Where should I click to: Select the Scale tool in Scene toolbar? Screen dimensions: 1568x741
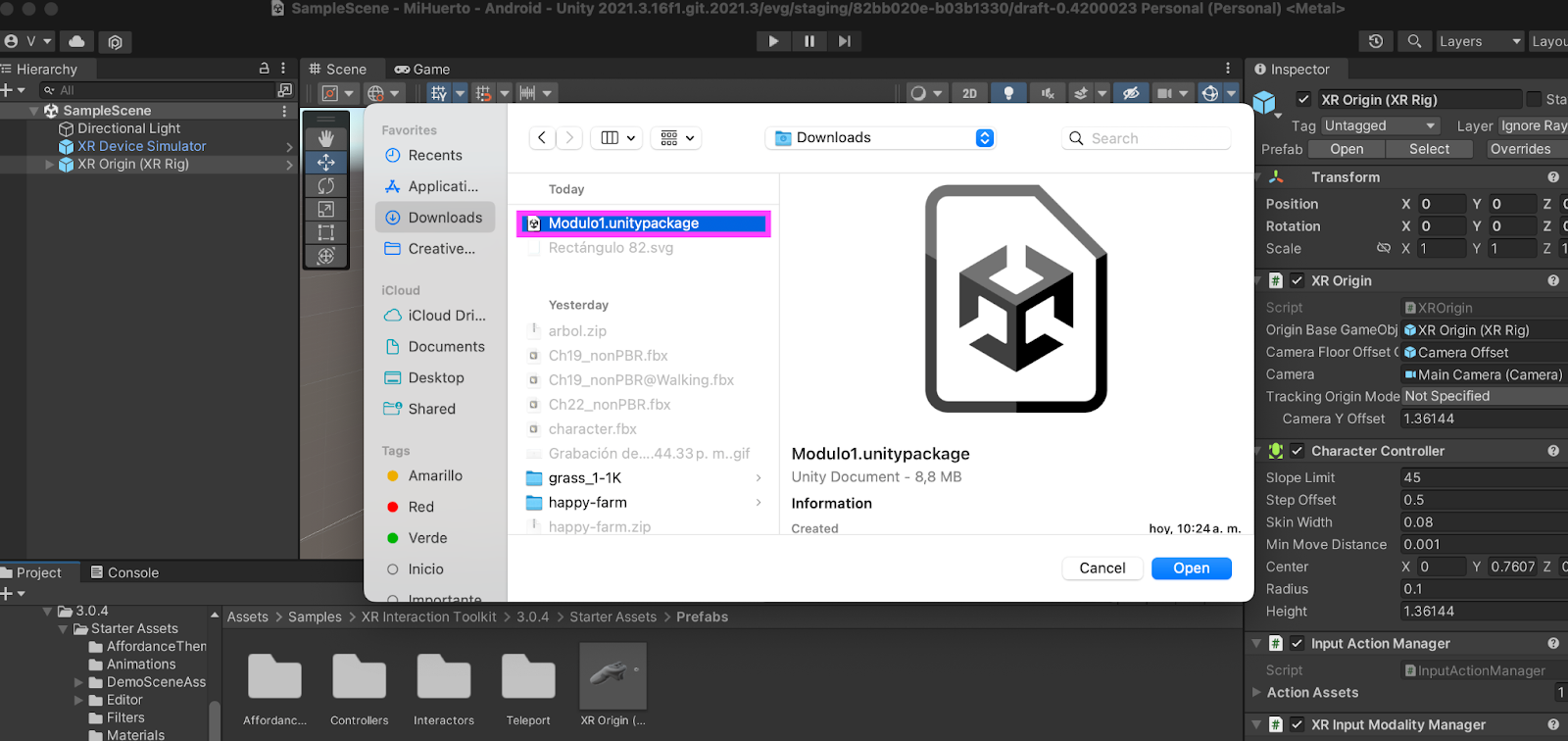tap(326, 209)
